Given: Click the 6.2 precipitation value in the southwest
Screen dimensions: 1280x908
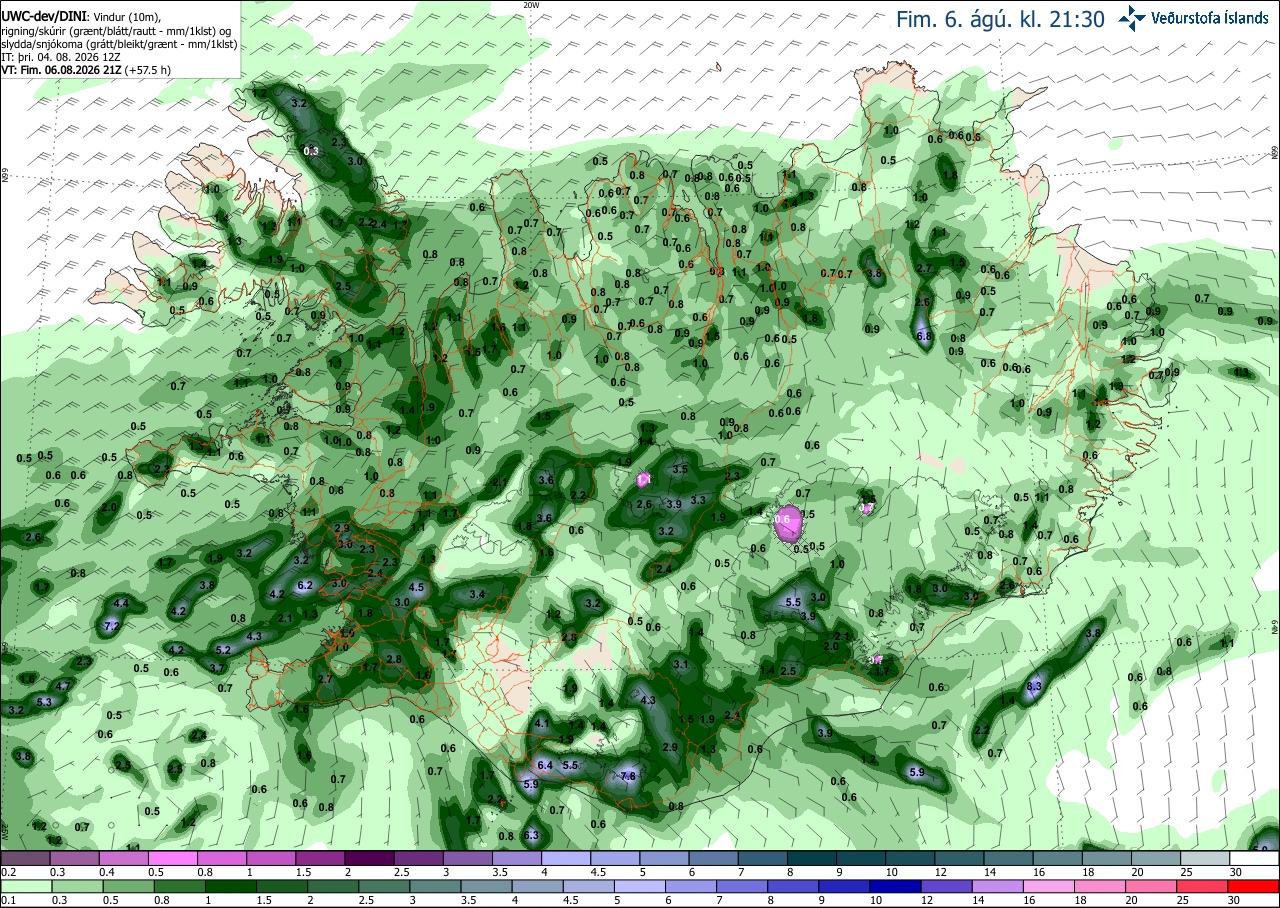Looking at the screenshot, I should click(305, 585).
